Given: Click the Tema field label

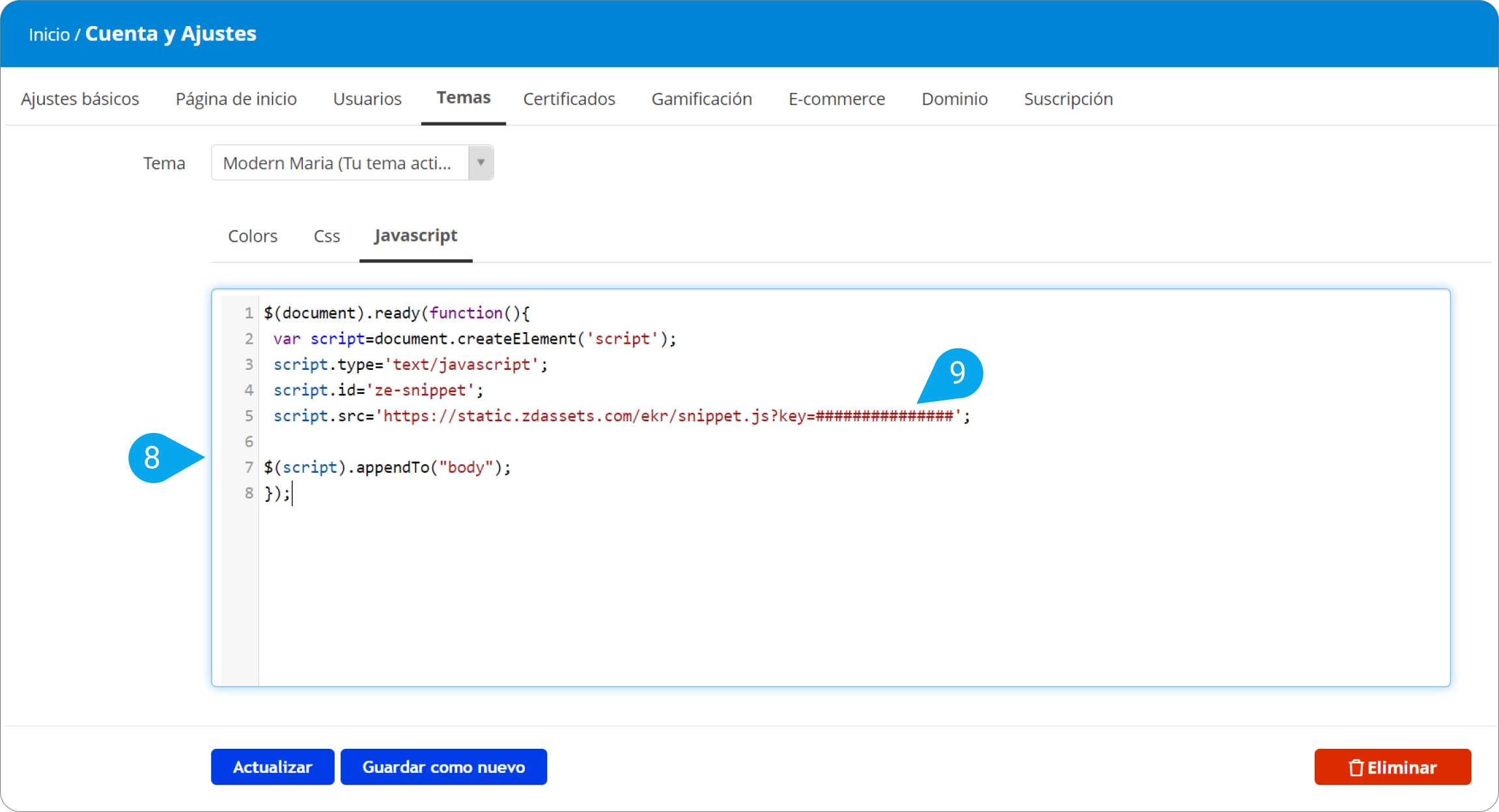Looking at the screenshot, I should (x=164, y=163).
